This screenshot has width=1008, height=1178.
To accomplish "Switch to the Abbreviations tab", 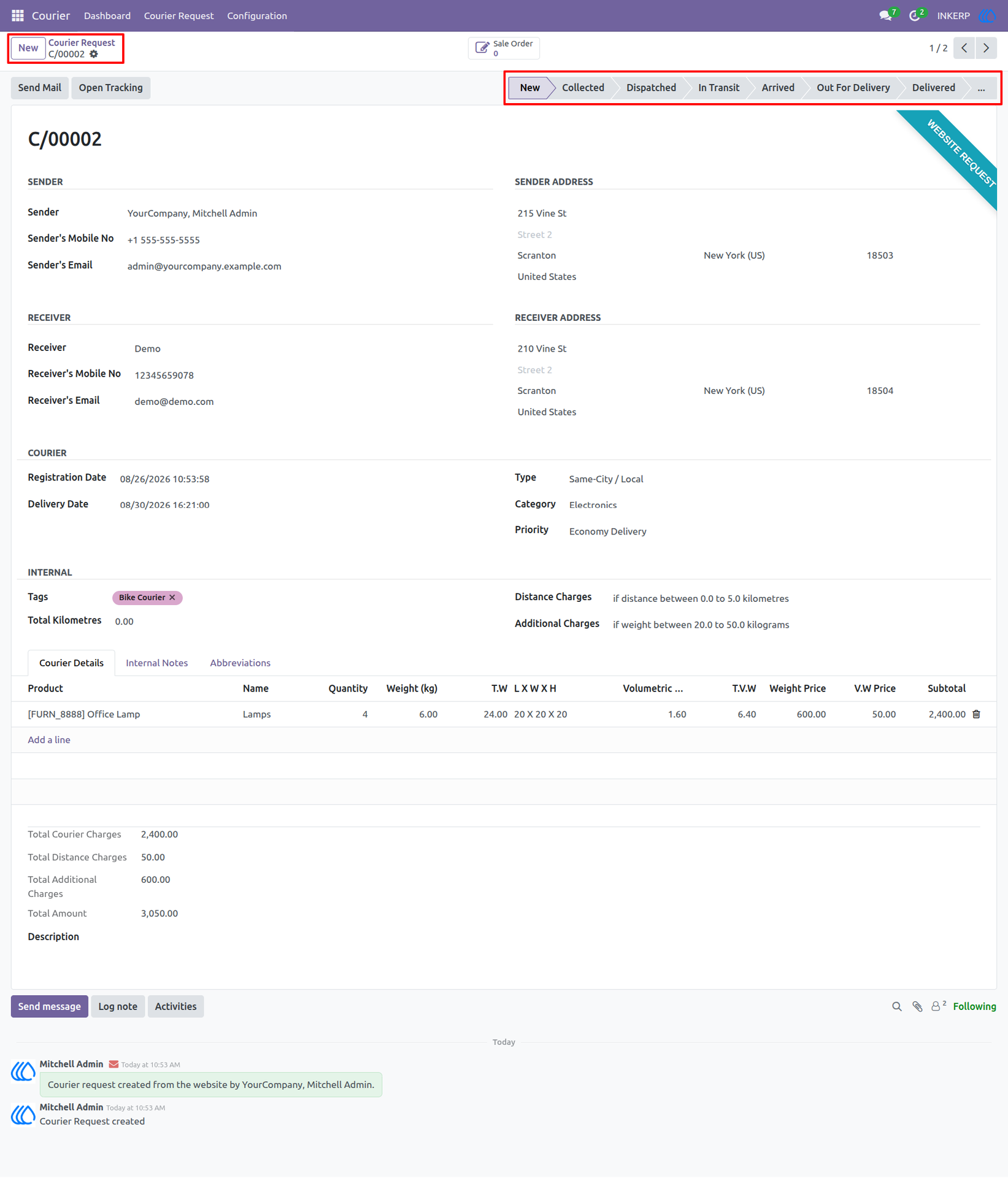I will [x=240, y=663].
